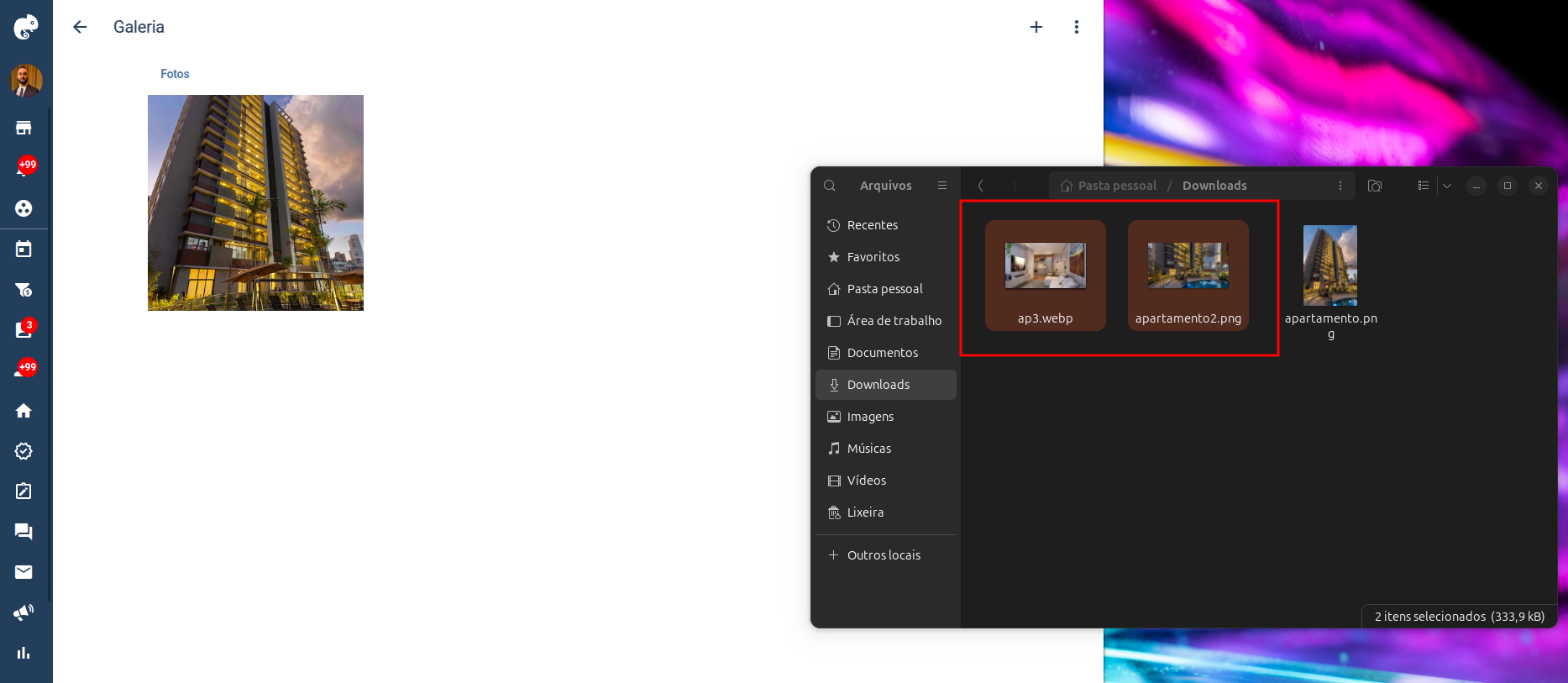Viewport: 1568px width, 683px height.
Task: Select Documentos in the Arquivos sidebar
Action: (x=886, y=353)
